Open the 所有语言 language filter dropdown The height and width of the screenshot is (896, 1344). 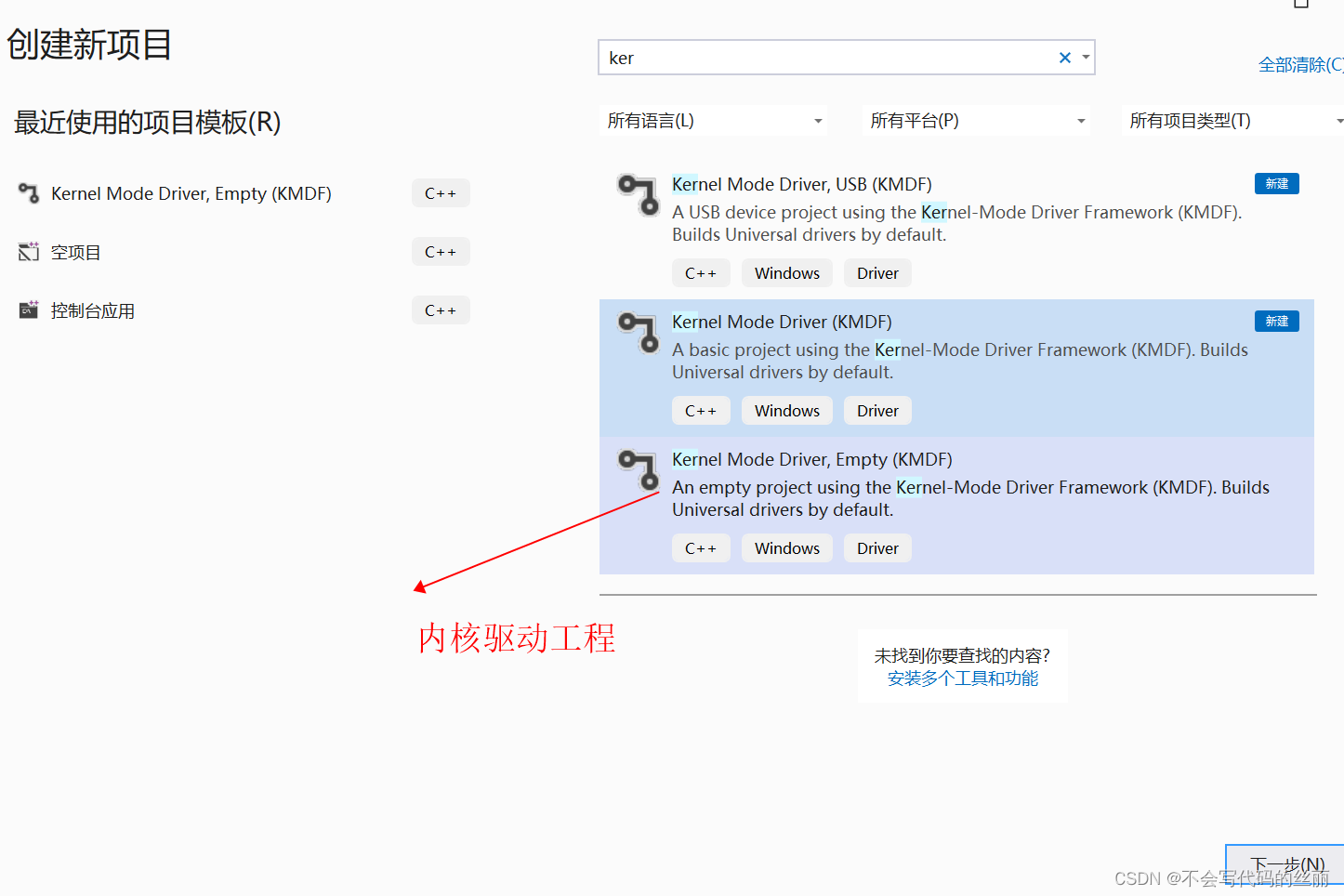(x=713, y=121)
